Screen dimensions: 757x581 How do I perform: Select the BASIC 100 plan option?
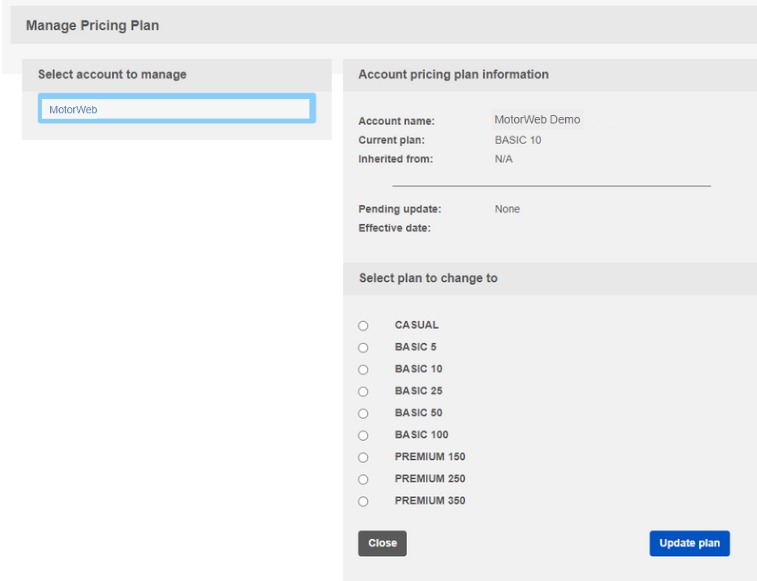pos(363,435)
